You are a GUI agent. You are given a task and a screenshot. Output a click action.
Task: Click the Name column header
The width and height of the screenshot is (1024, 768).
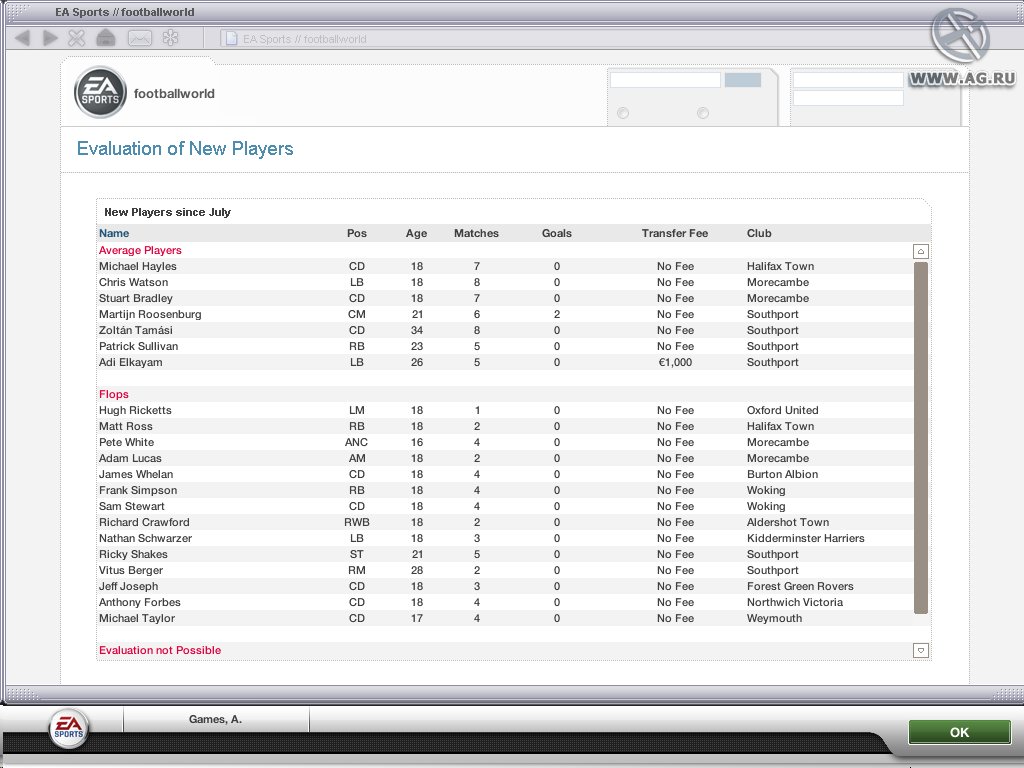(x=112, y=233)
